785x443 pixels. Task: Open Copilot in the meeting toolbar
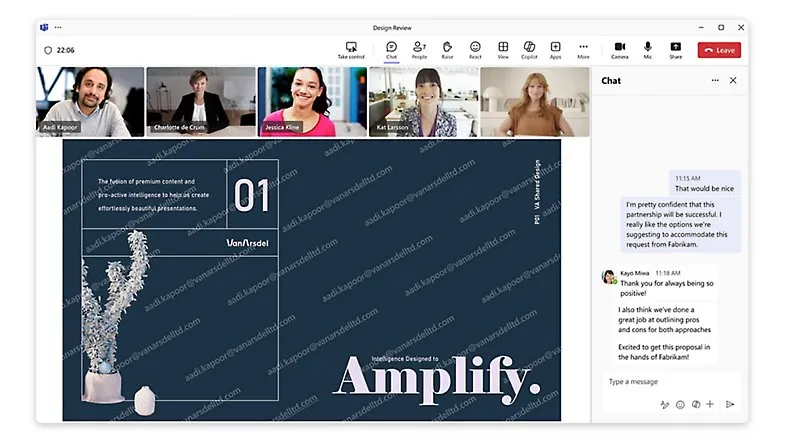[x=529, y=49]
